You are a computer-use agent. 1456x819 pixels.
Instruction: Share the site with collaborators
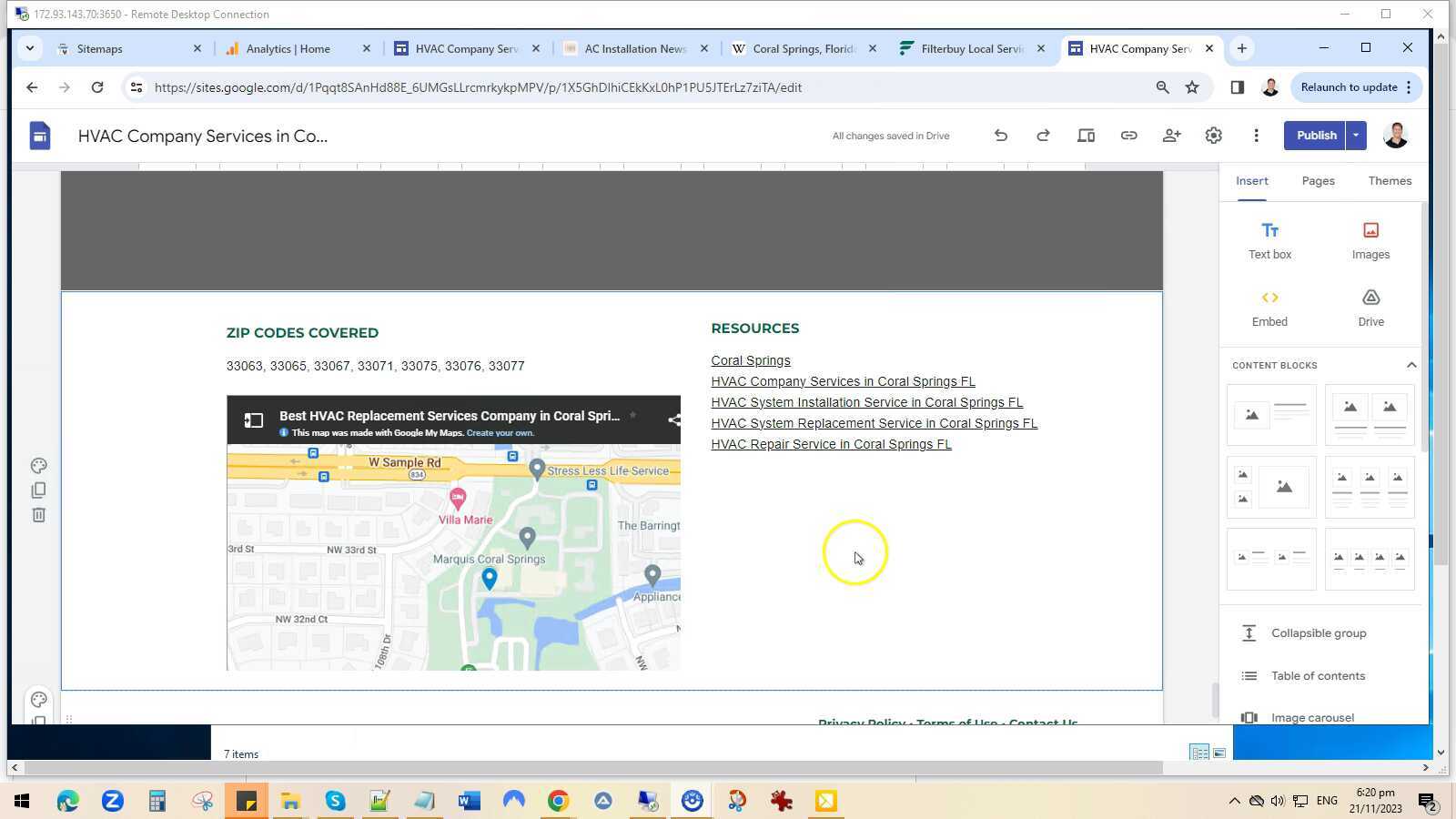click(1171, 135)
